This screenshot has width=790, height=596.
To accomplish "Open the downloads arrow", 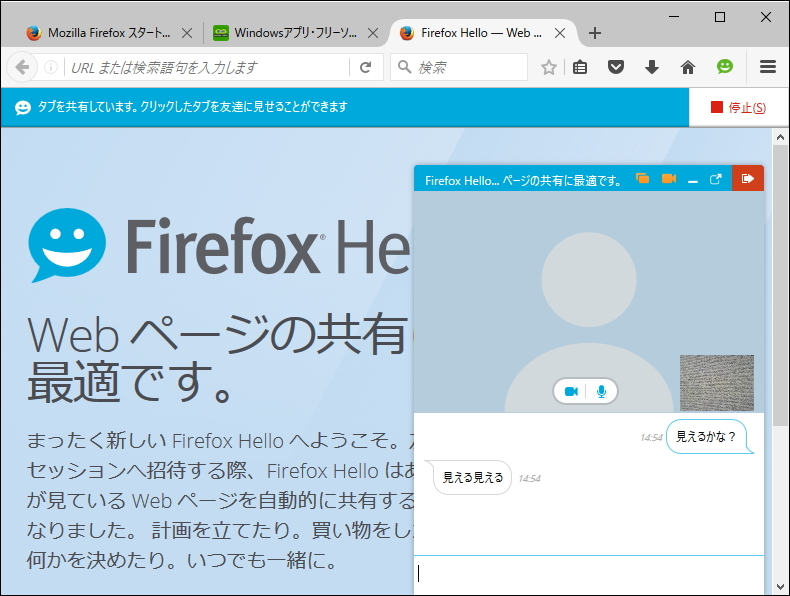I will point(652,67).
